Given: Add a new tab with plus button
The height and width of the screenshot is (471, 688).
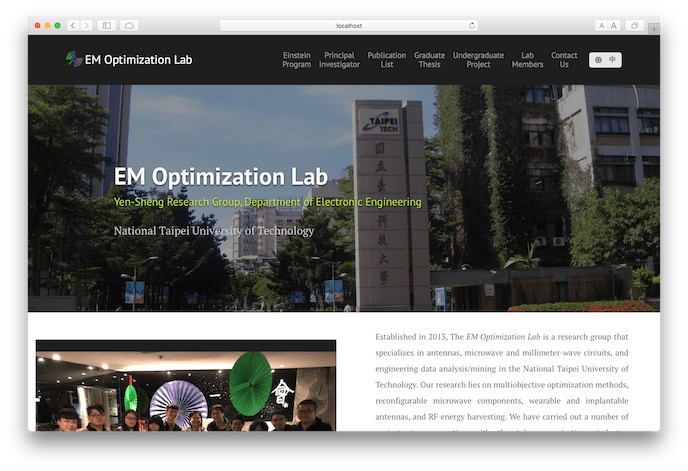Looking at the screenshot, I should (654, 29).
